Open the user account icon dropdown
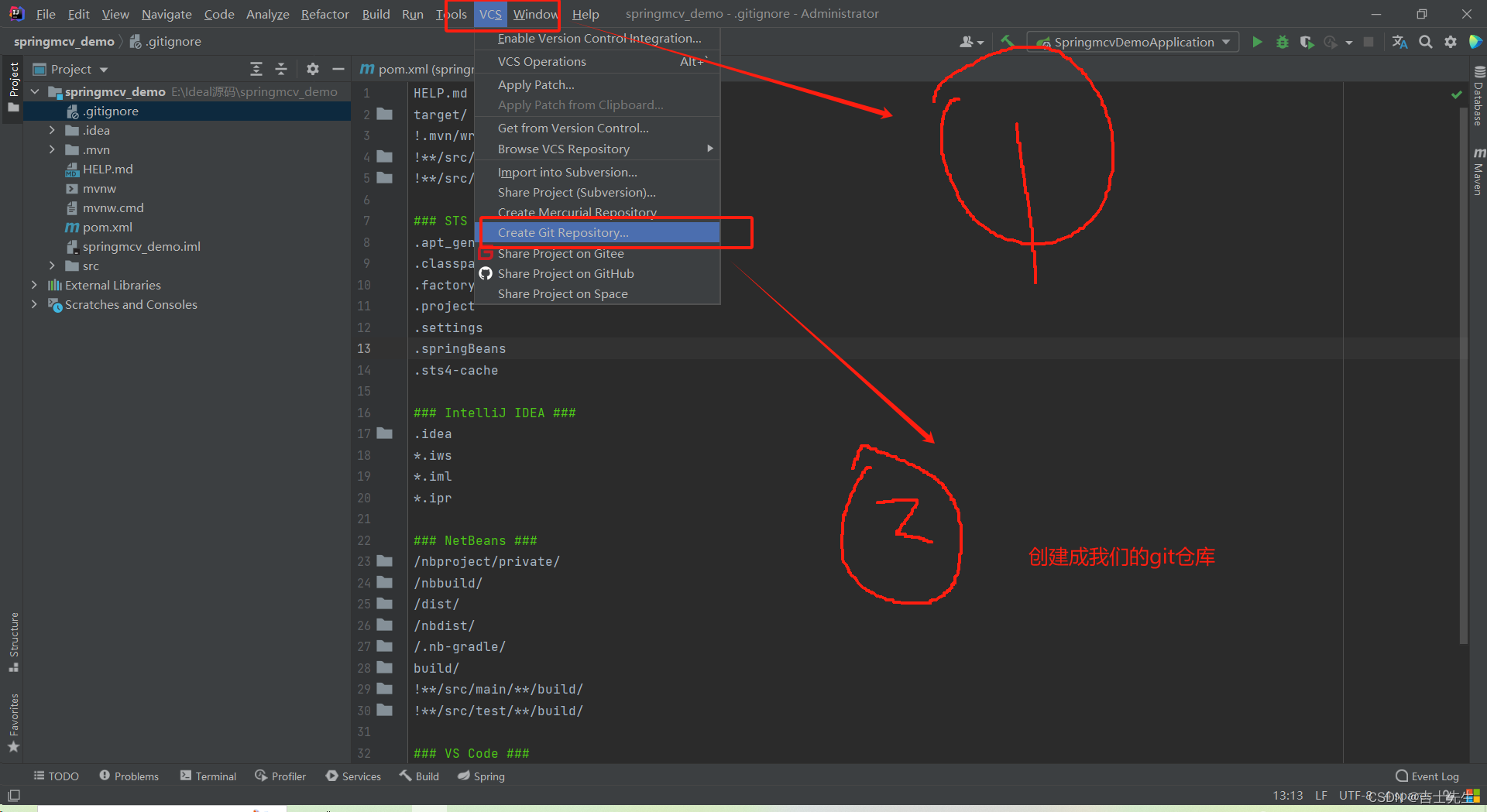The height and width of the screenshot is (812, 1487). 971,42
